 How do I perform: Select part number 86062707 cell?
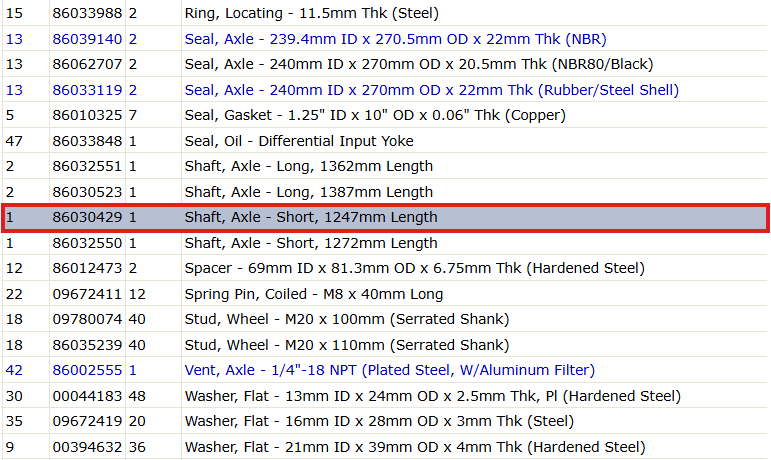point(87,64)
